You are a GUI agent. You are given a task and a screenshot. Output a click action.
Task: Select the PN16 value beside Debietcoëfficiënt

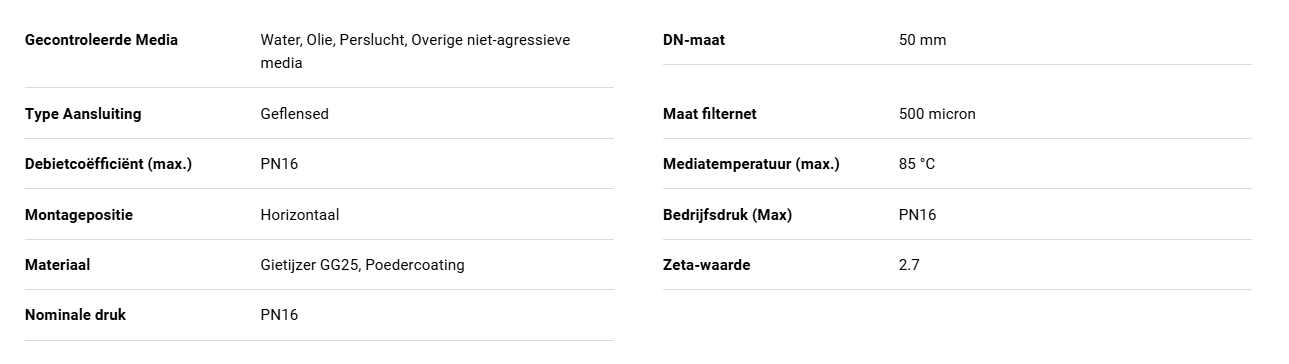(x=279, y=164)
